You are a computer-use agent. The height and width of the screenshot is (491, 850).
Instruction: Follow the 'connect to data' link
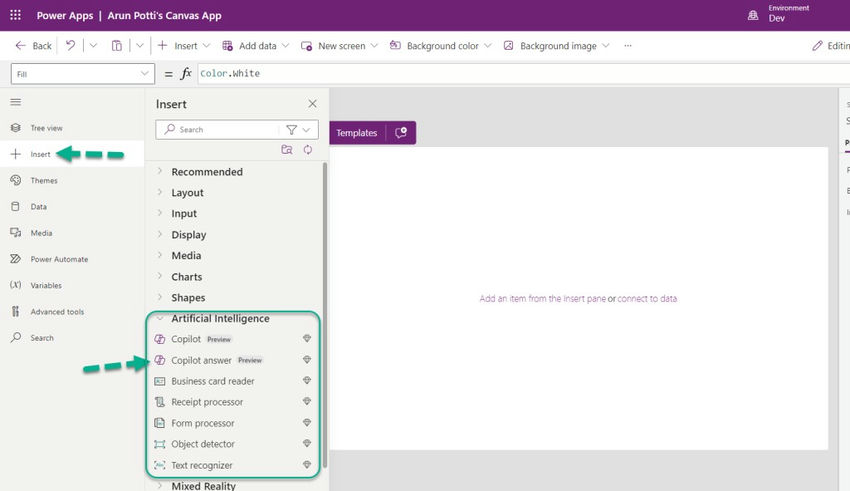(x=647, y=299)
